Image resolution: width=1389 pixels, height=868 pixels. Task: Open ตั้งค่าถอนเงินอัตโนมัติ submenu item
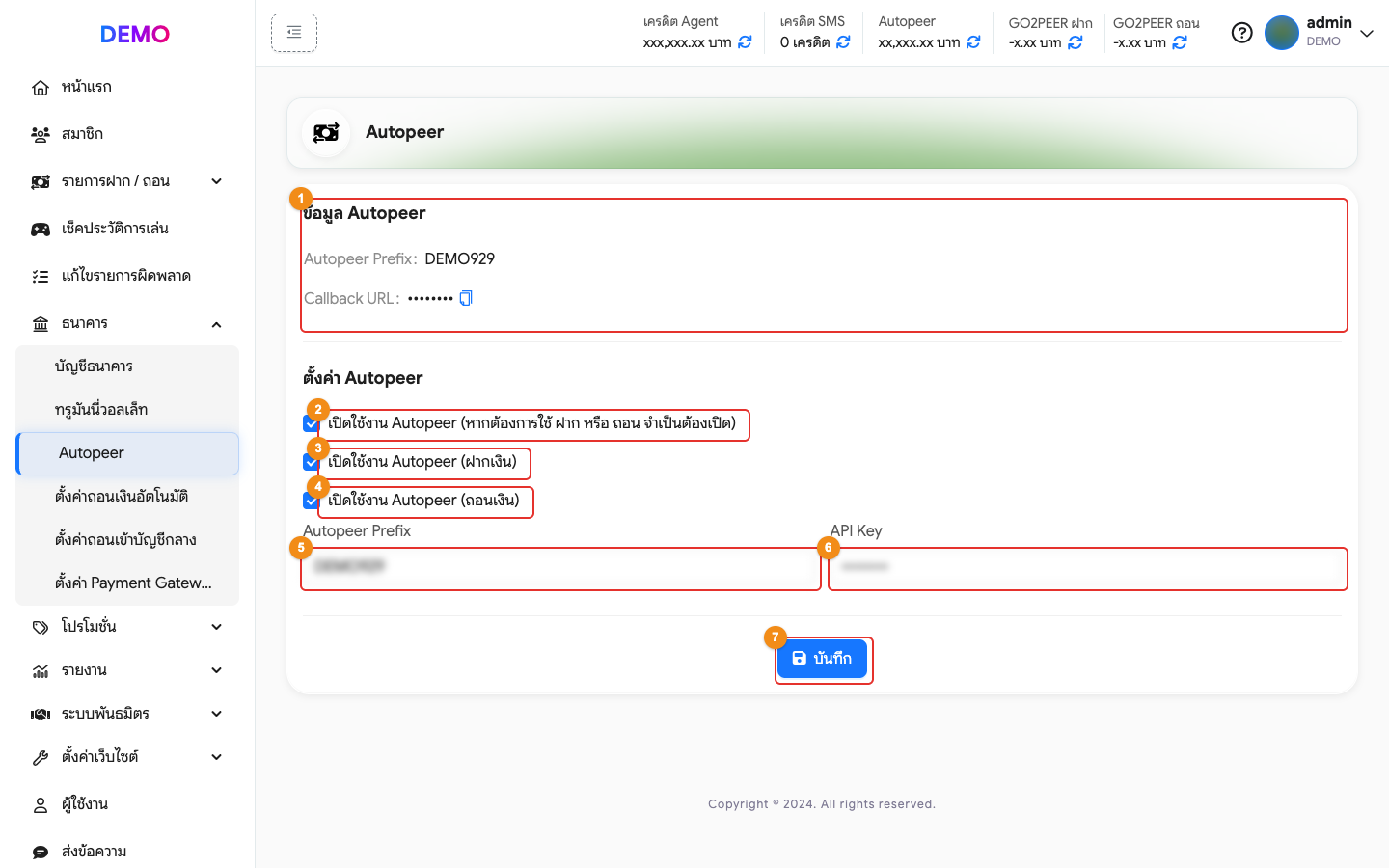pos(127,497)
